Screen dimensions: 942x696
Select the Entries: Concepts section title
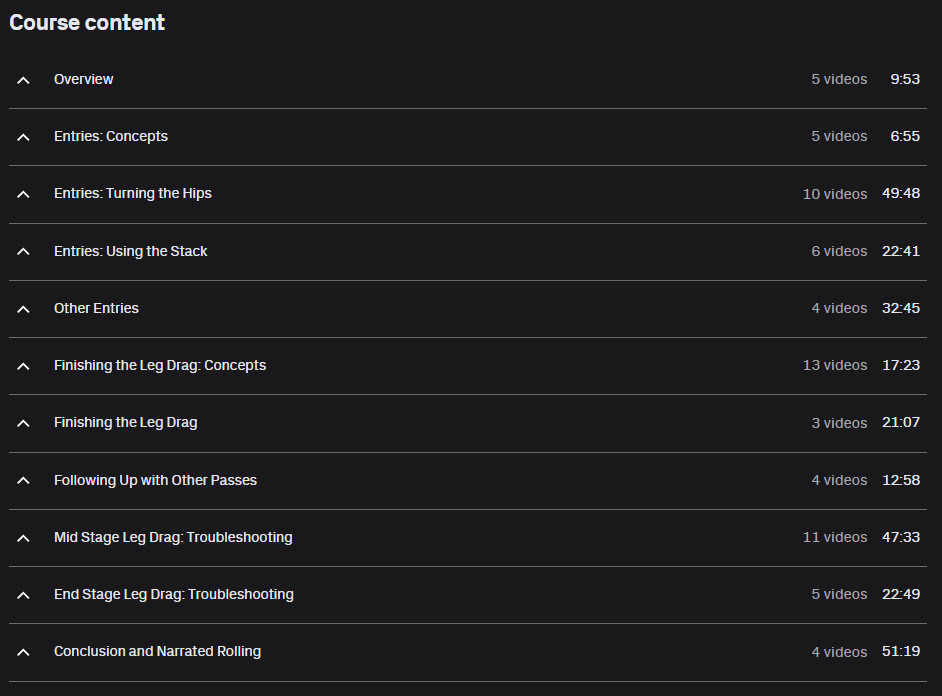(x=111, y=136)
